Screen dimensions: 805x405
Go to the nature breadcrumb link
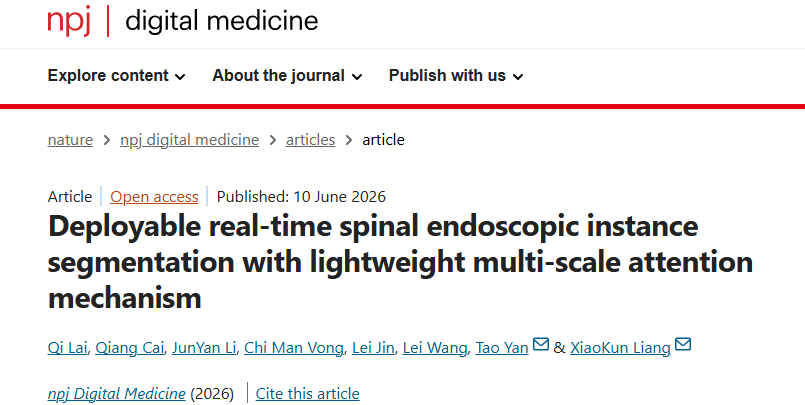(70, 140)
